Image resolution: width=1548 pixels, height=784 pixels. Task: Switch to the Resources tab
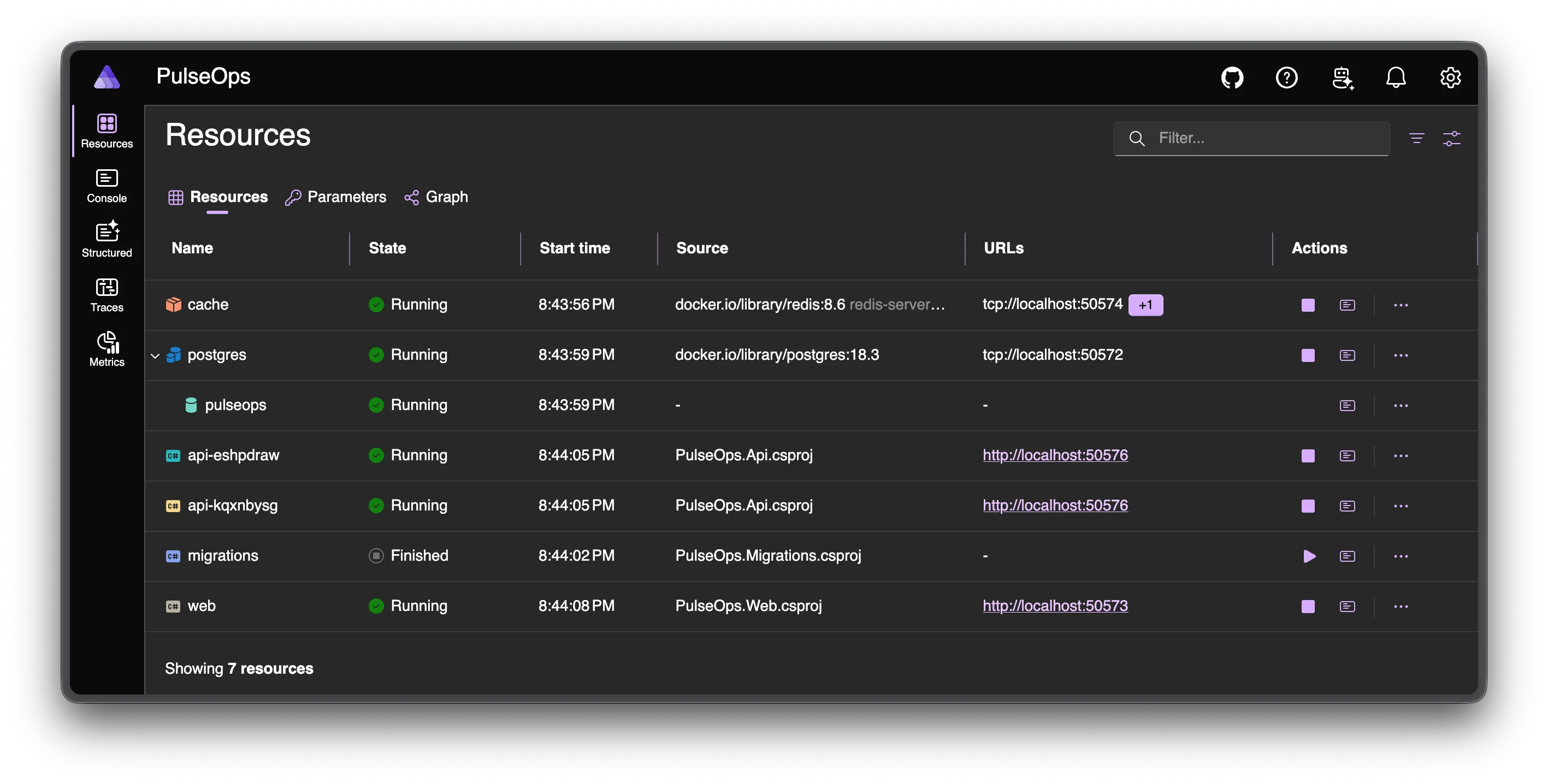coord(217,197)
